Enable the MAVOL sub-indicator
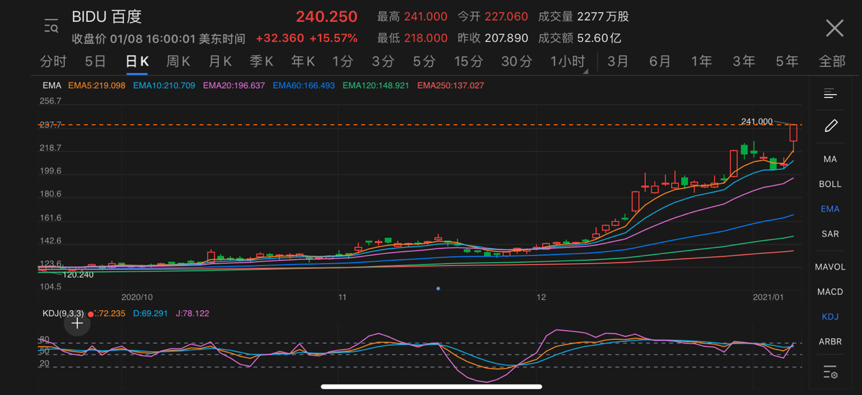Screen dimensions: 862x395 [830, 267]
